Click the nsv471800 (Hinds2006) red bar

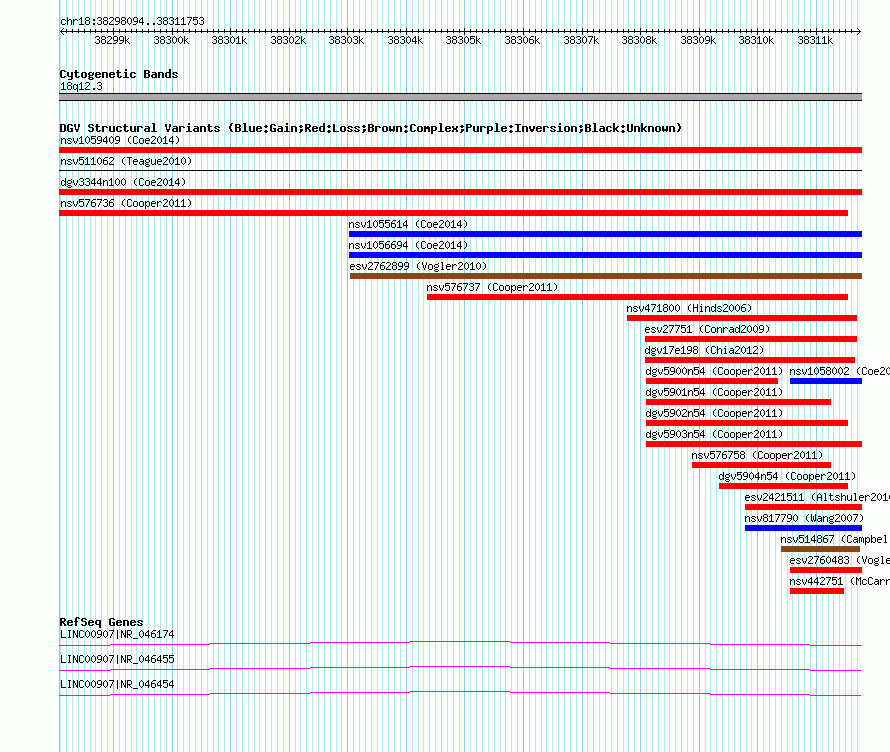pyautogui.click(x=742, y=318)
